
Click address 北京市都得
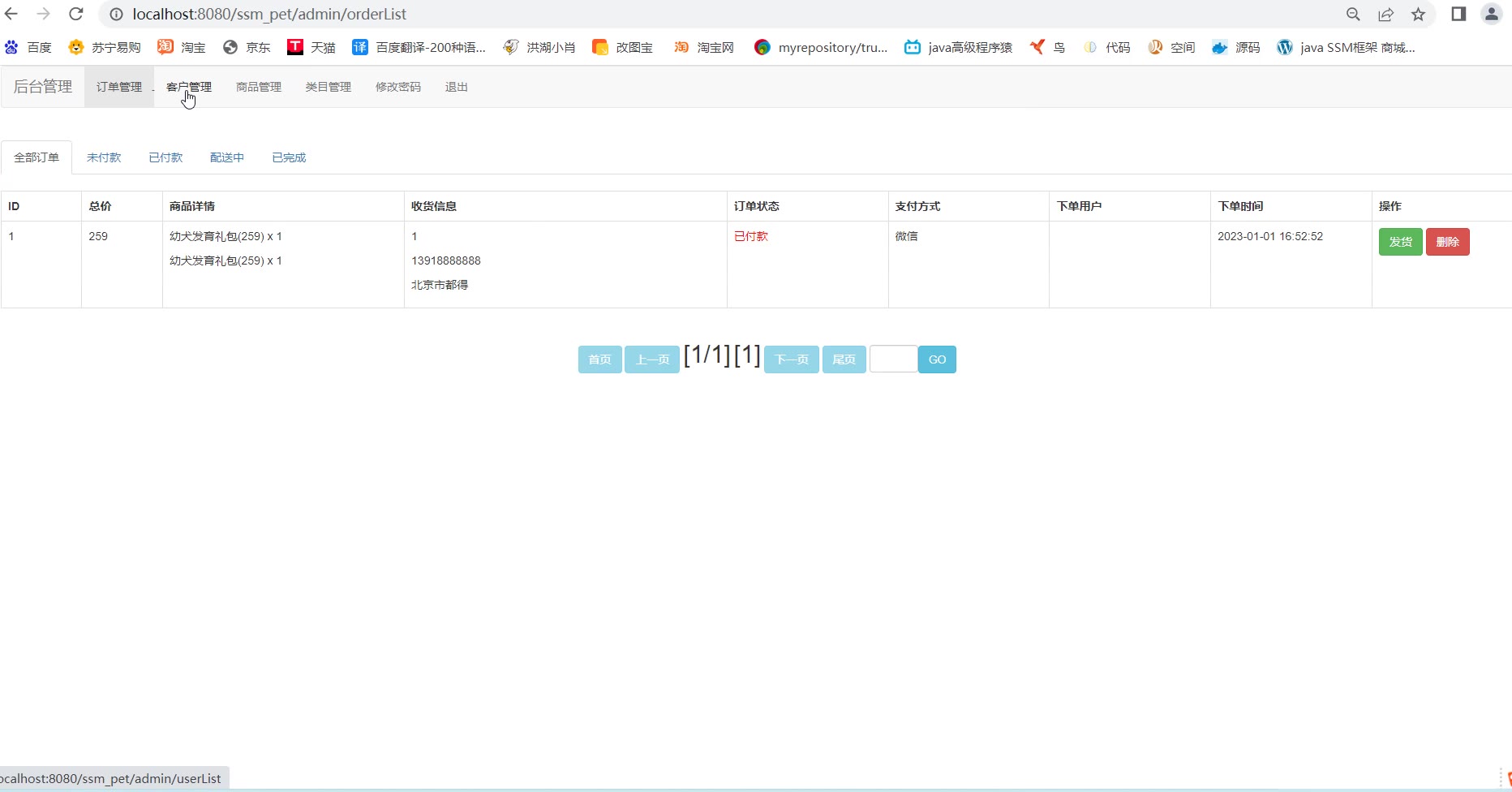440,285
